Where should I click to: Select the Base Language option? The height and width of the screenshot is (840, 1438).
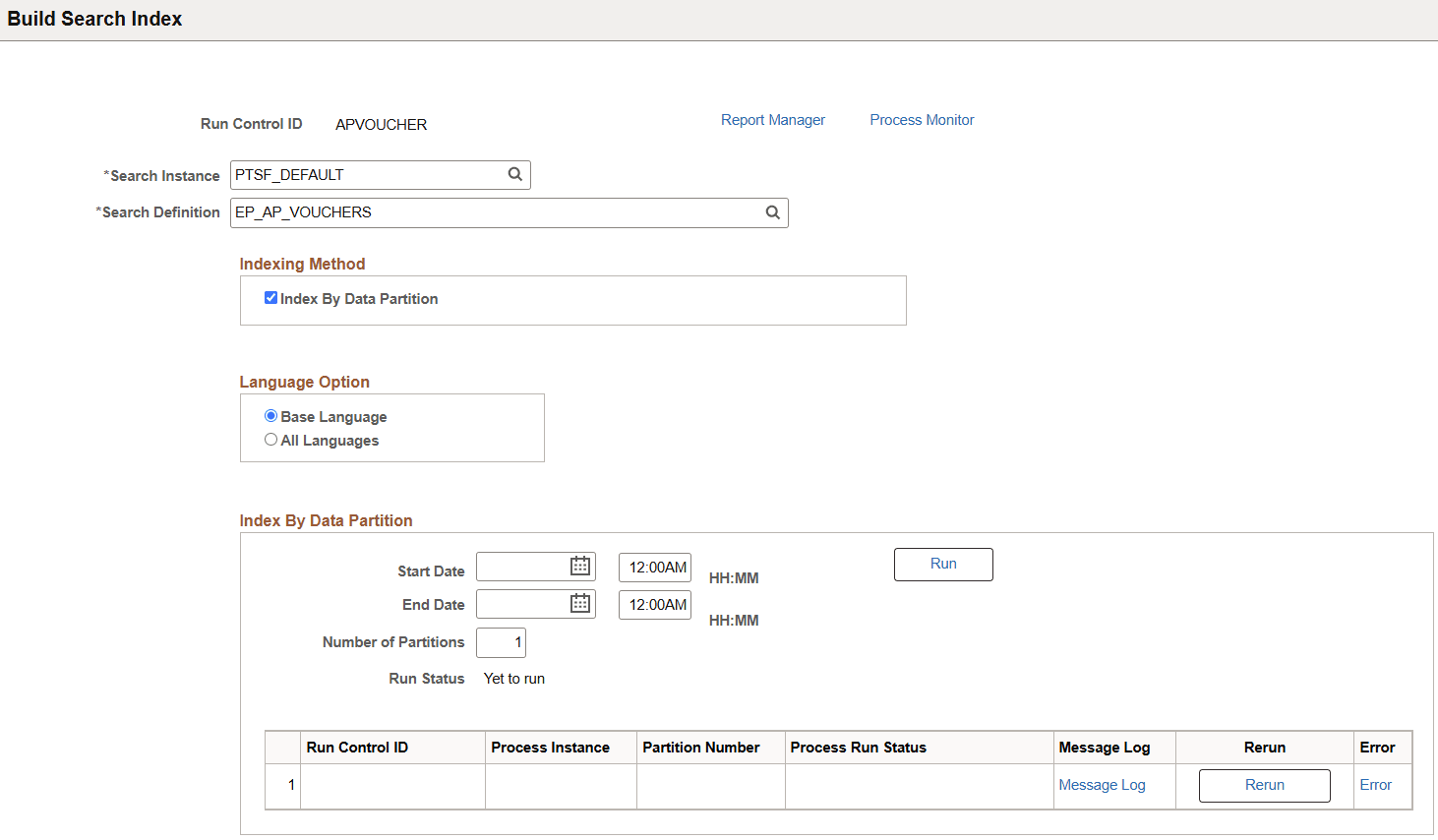click(x=270, y=415)
